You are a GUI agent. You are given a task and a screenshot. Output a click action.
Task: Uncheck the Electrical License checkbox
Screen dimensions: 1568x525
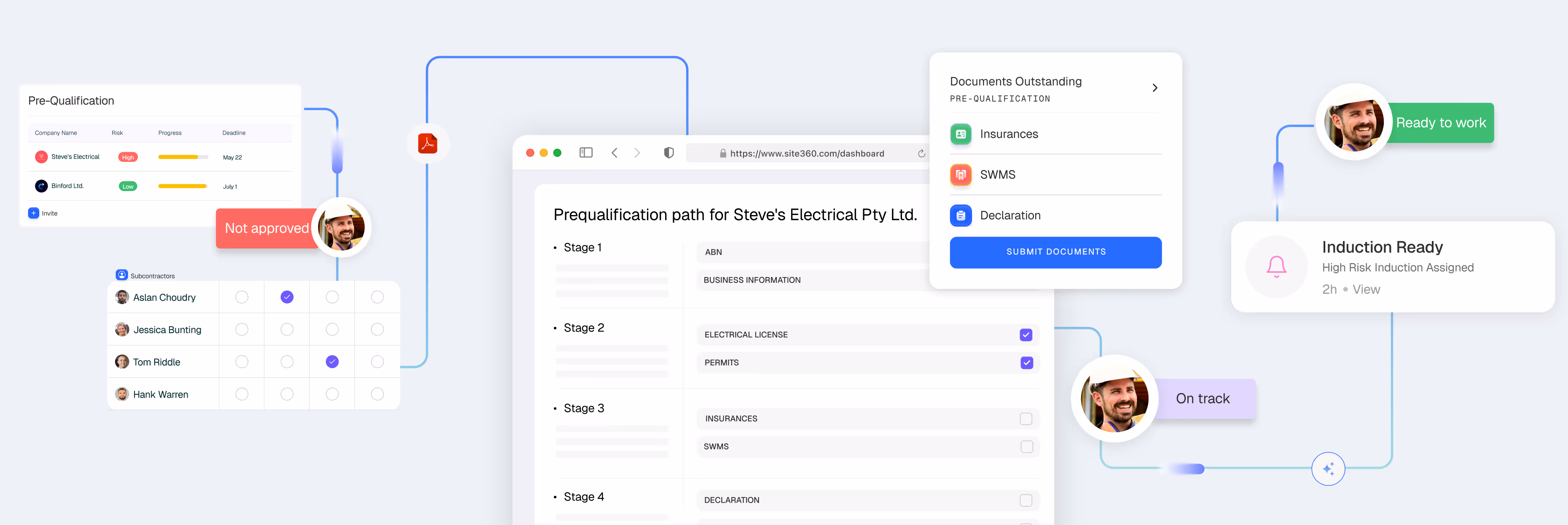pyautogui.click(x=1026, y=335)
